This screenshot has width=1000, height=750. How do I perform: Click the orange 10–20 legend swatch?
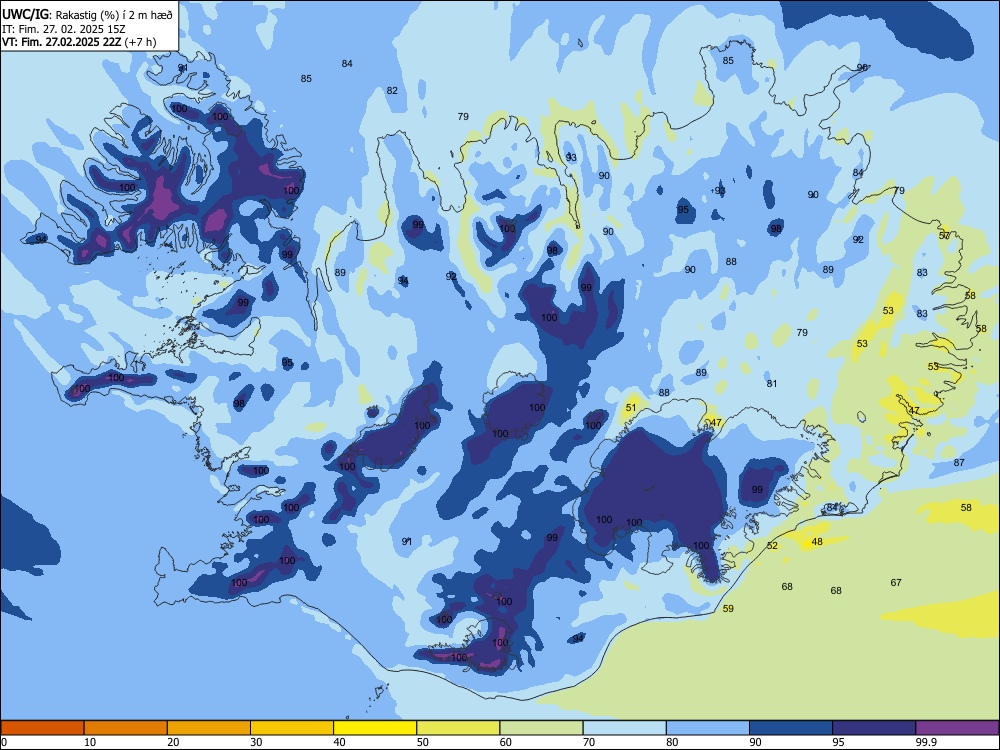click(126, 728)
